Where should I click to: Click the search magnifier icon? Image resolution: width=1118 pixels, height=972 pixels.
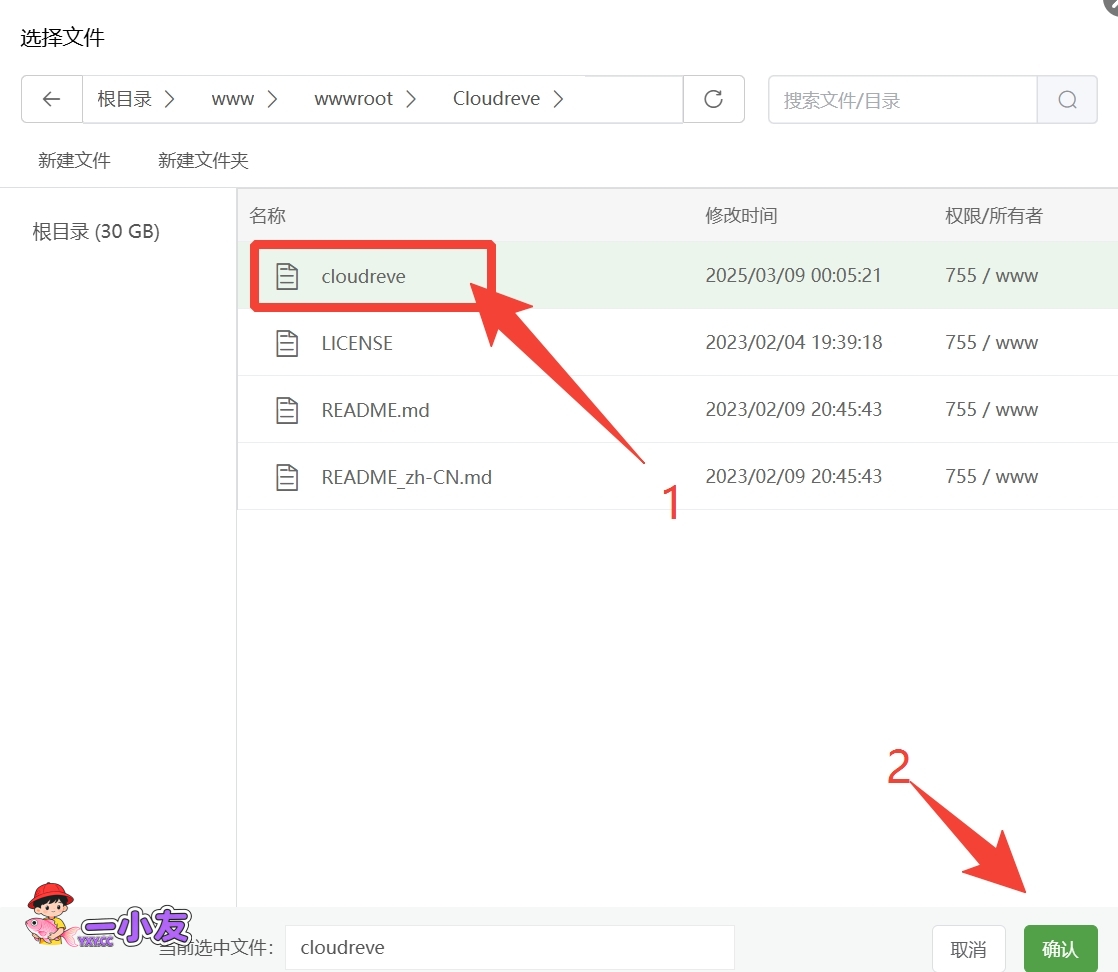pos(1067,100)
